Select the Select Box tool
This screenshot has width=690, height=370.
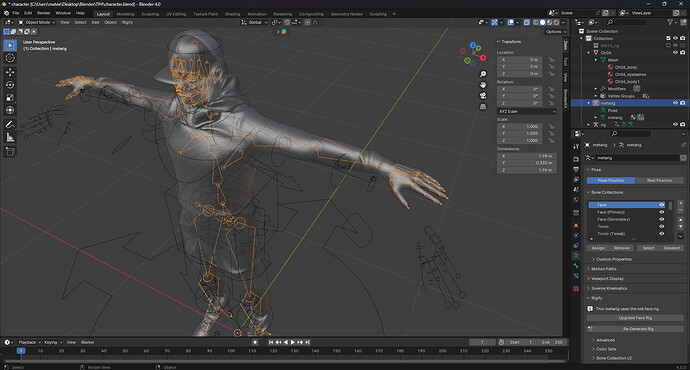(10, 45)
